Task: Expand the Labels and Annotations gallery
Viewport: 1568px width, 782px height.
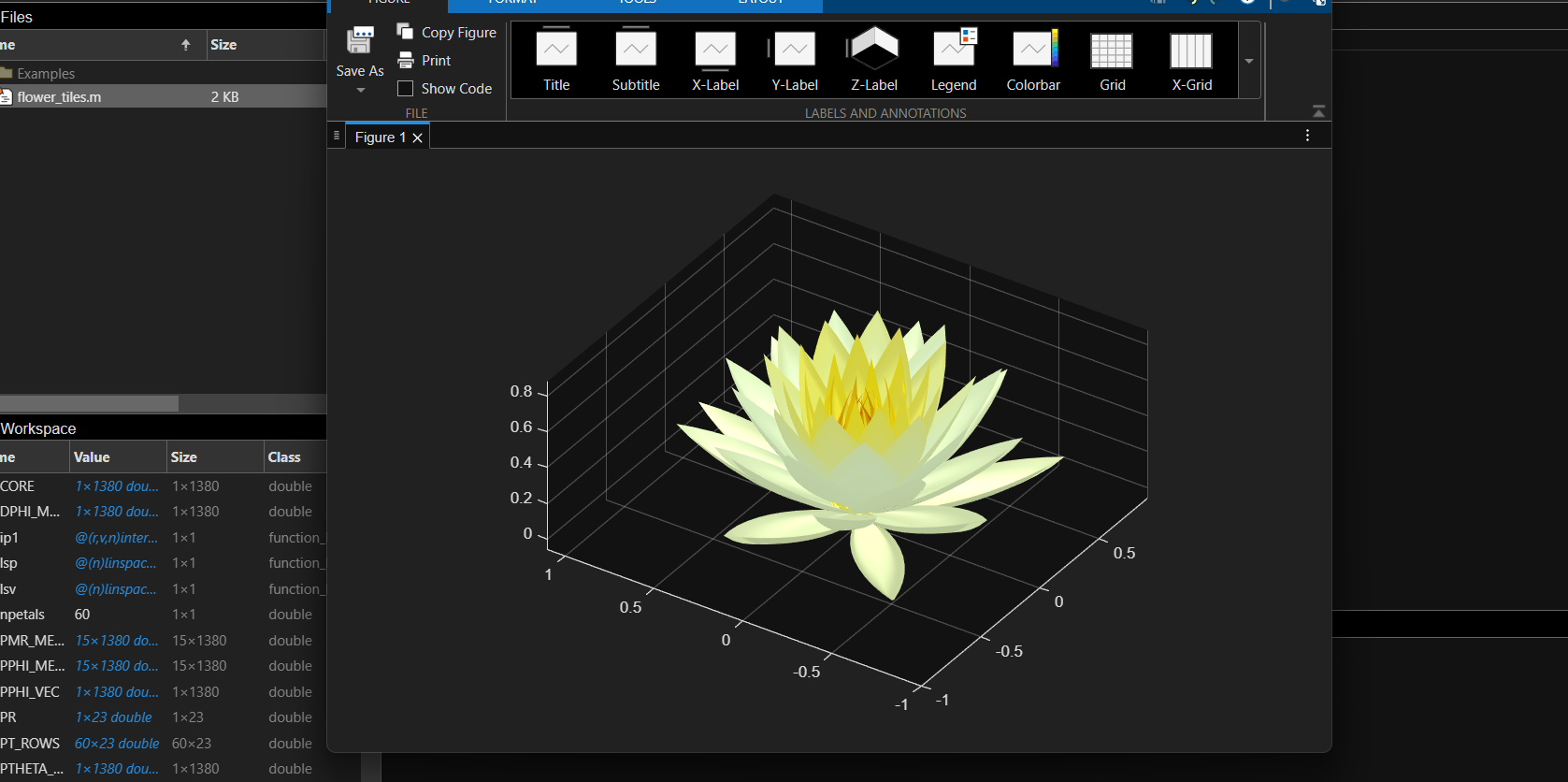Action: point(1249,61)
